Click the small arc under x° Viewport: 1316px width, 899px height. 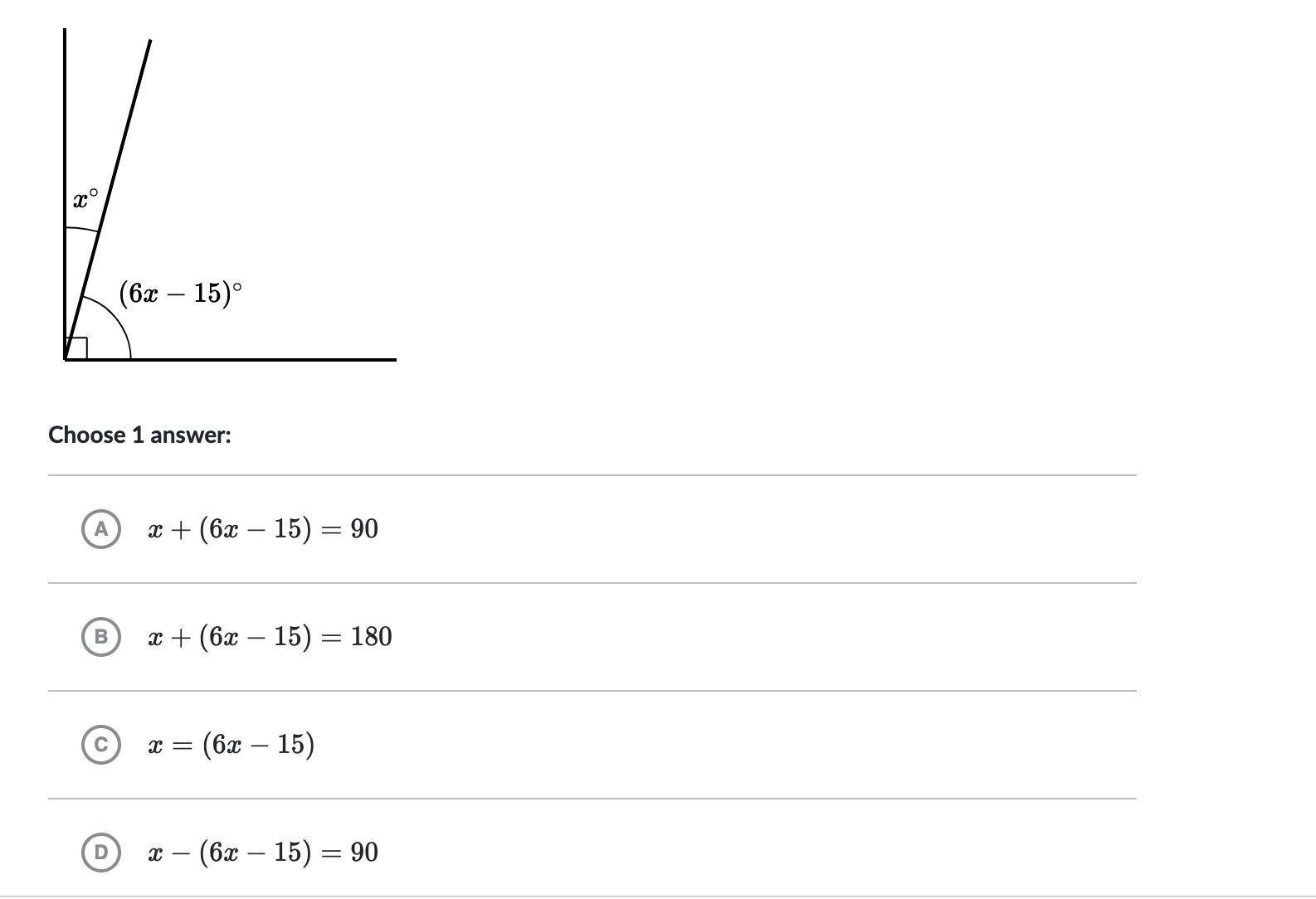point(81,229)
